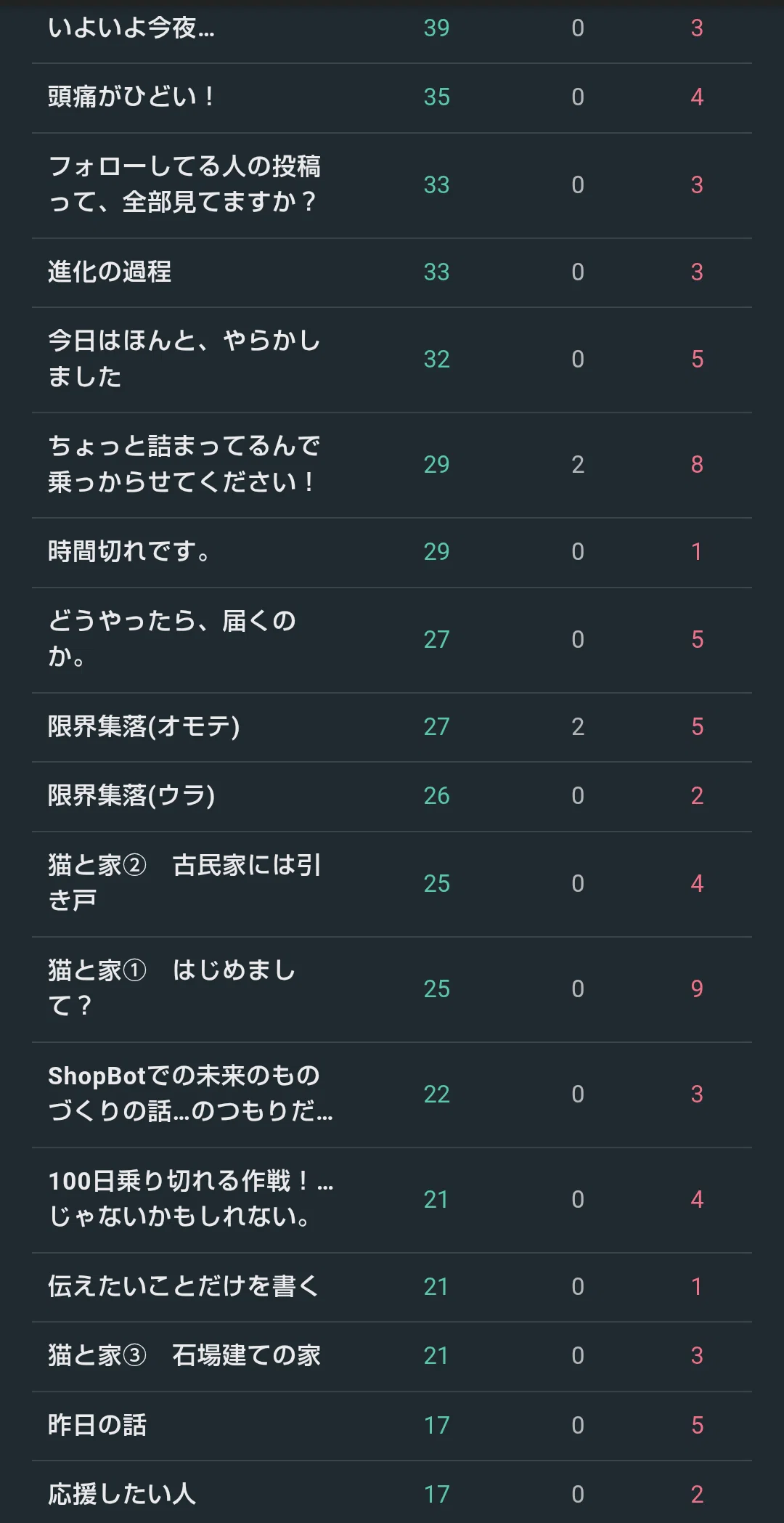Open the 100日乗り切れる作戦！ post

[392, 1200]
